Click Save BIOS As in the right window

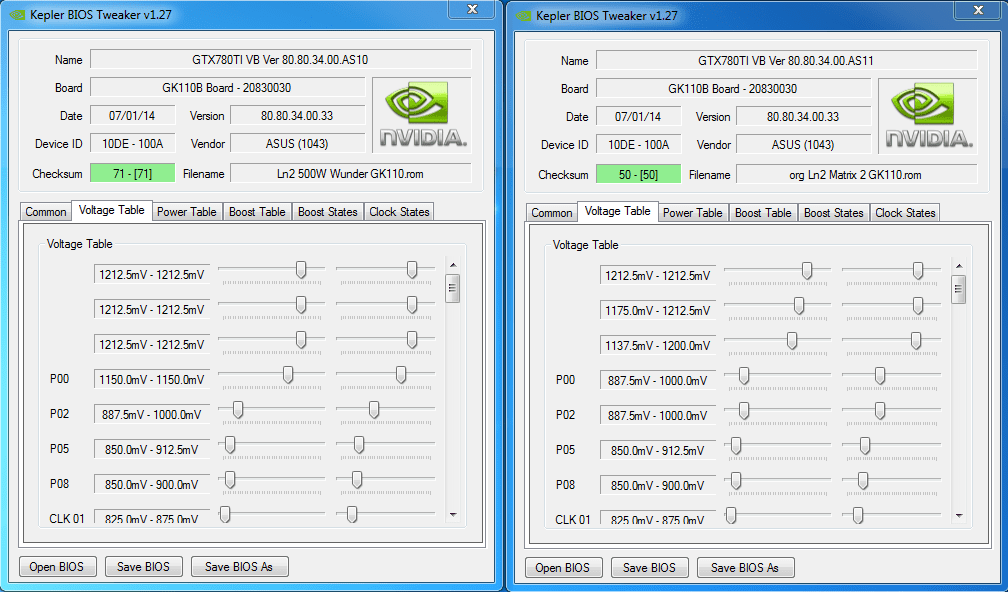[745, 568]
